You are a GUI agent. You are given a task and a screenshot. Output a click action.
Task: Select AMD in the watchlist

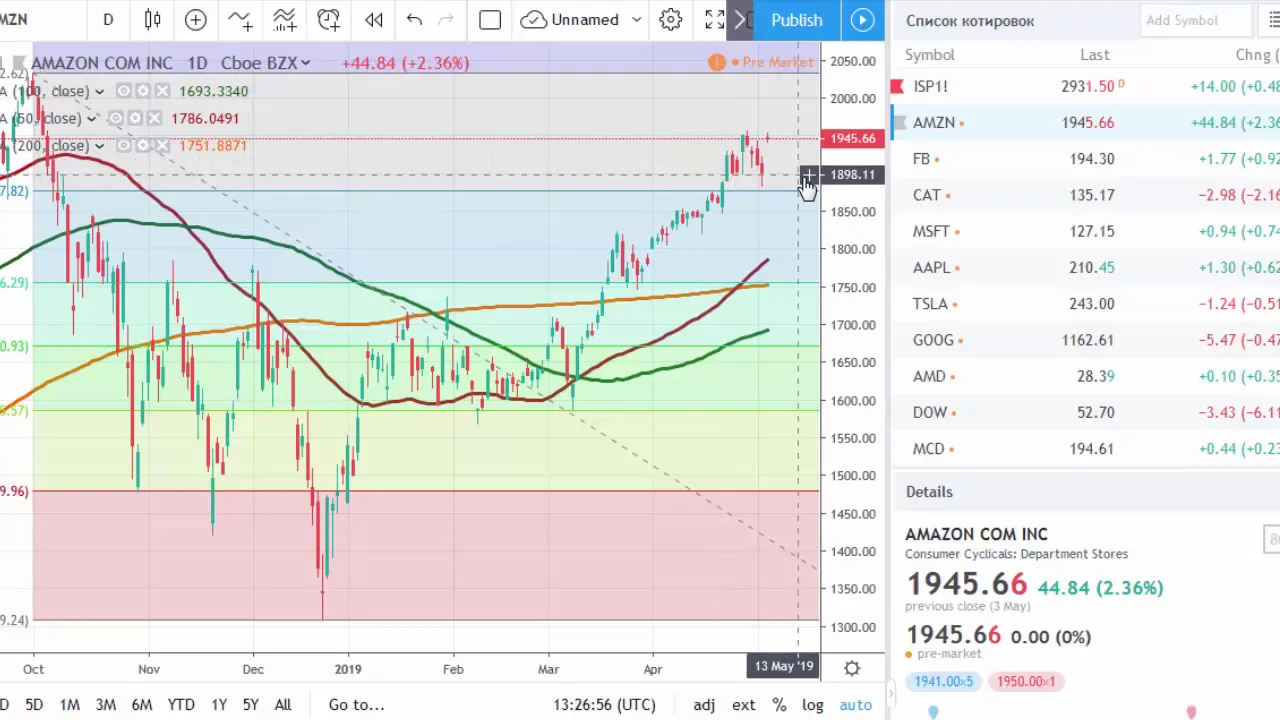point(1085,376)
